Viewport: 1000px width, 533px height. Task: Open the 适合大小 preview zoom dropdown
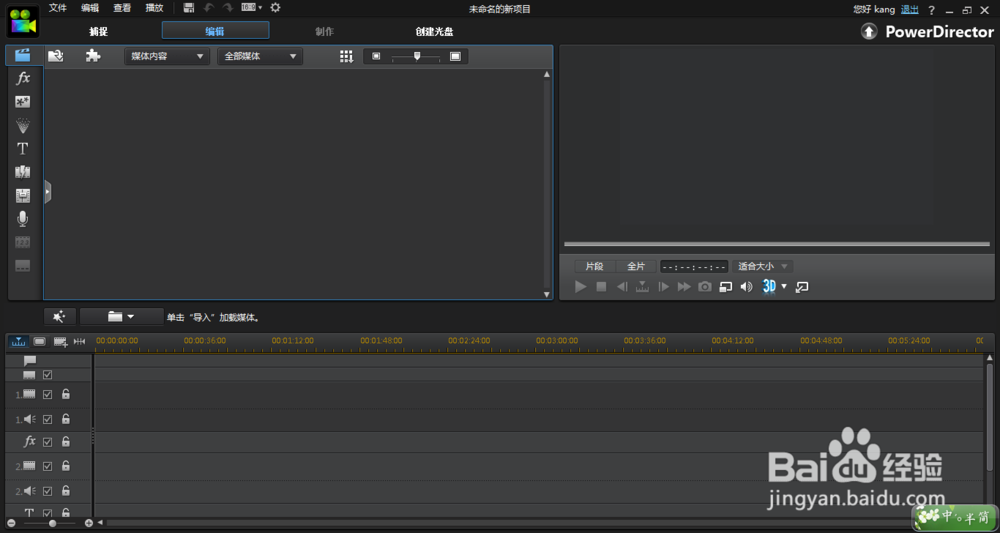pos(762,266)
